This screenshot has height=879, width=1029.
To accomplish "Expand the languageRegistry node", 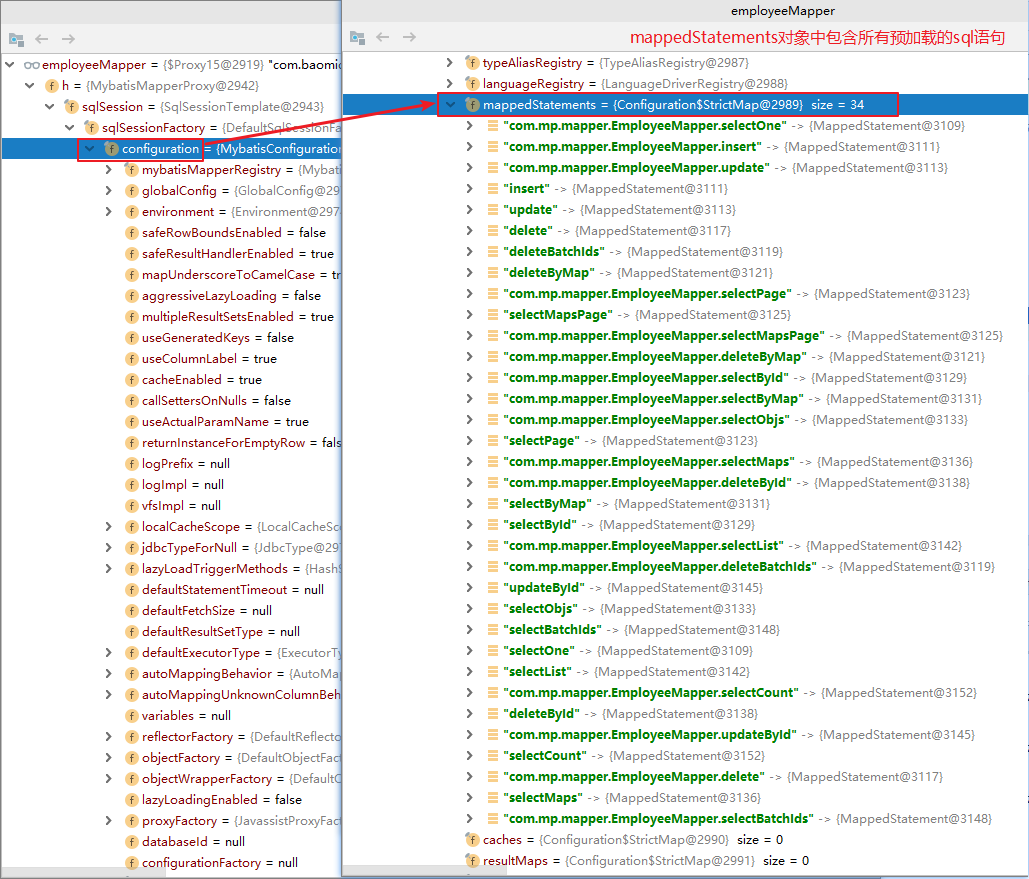I will pos(450,83).
